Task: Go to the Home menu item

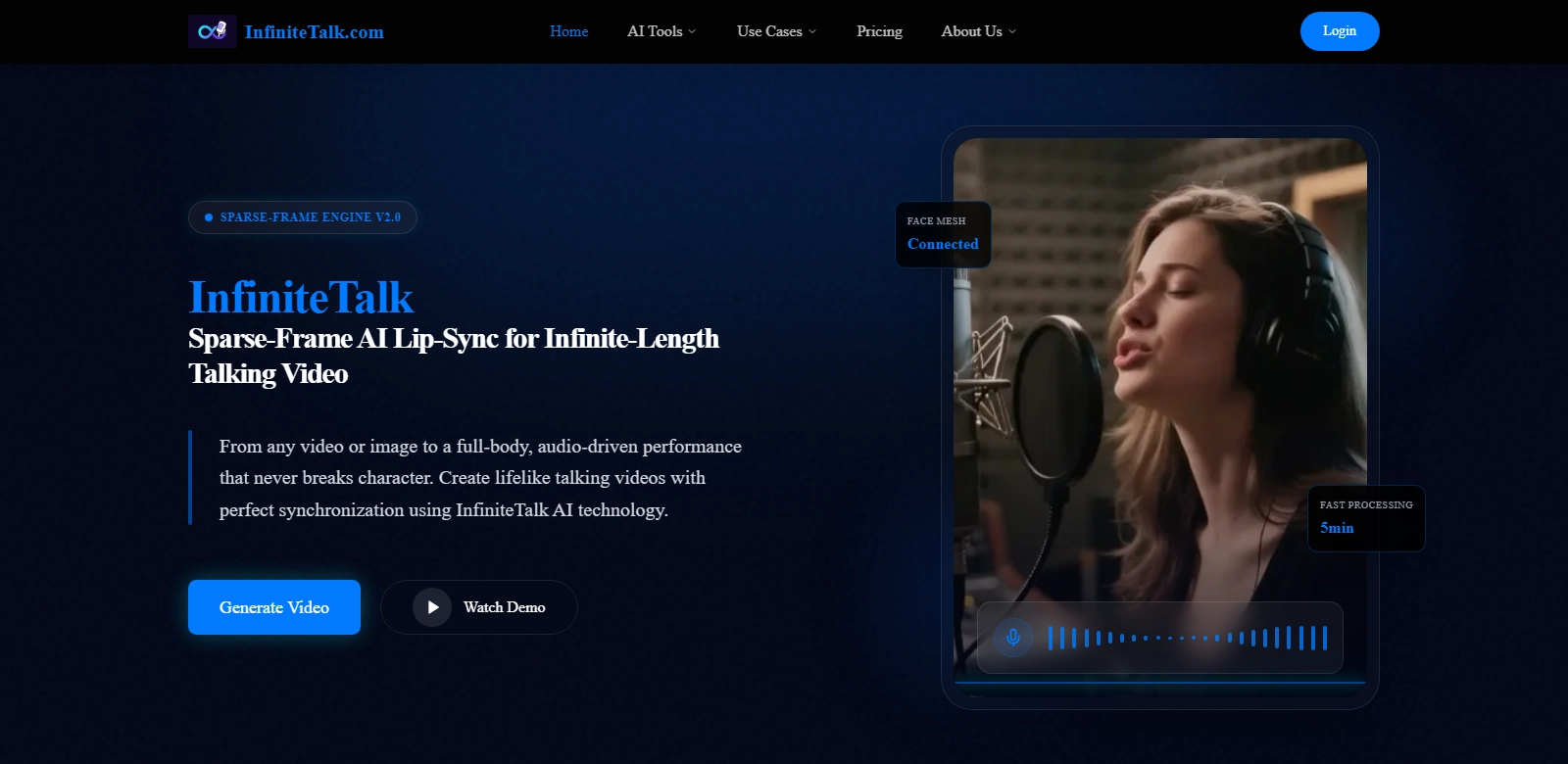Action: point(569,31)
